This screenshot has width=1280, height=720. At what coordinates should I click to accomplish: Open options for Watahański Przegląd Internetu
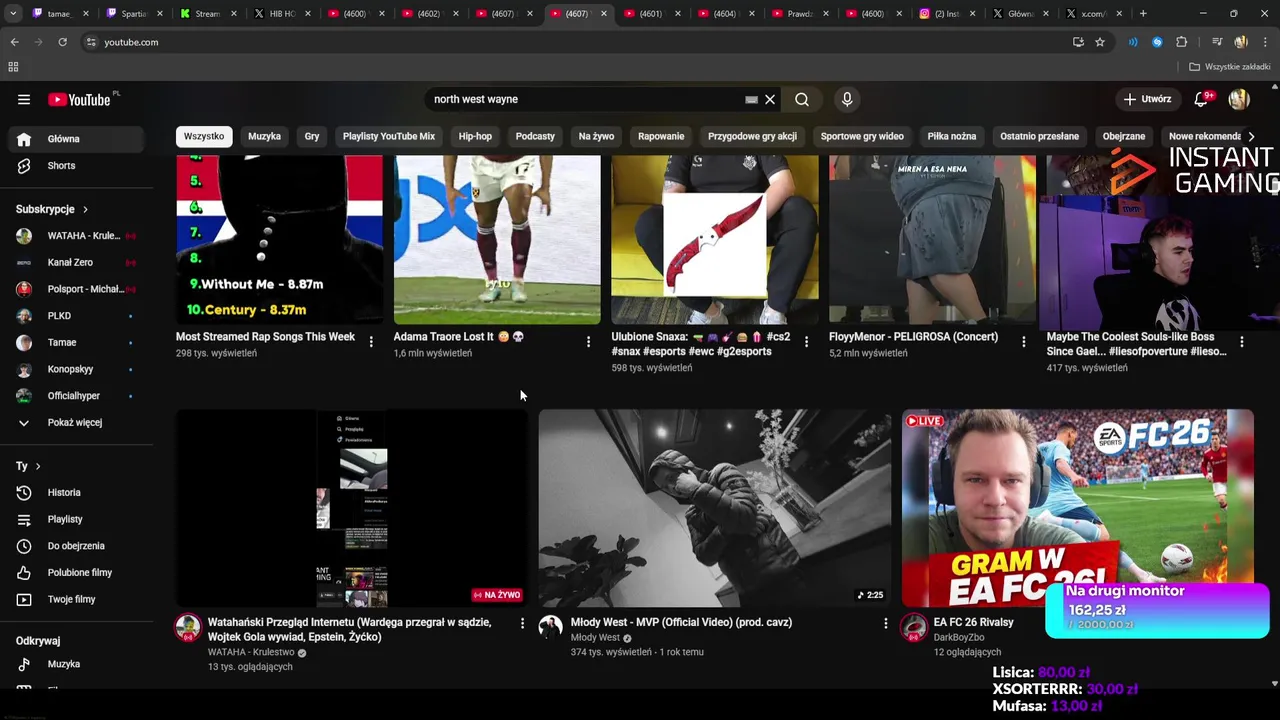[522, 623]
